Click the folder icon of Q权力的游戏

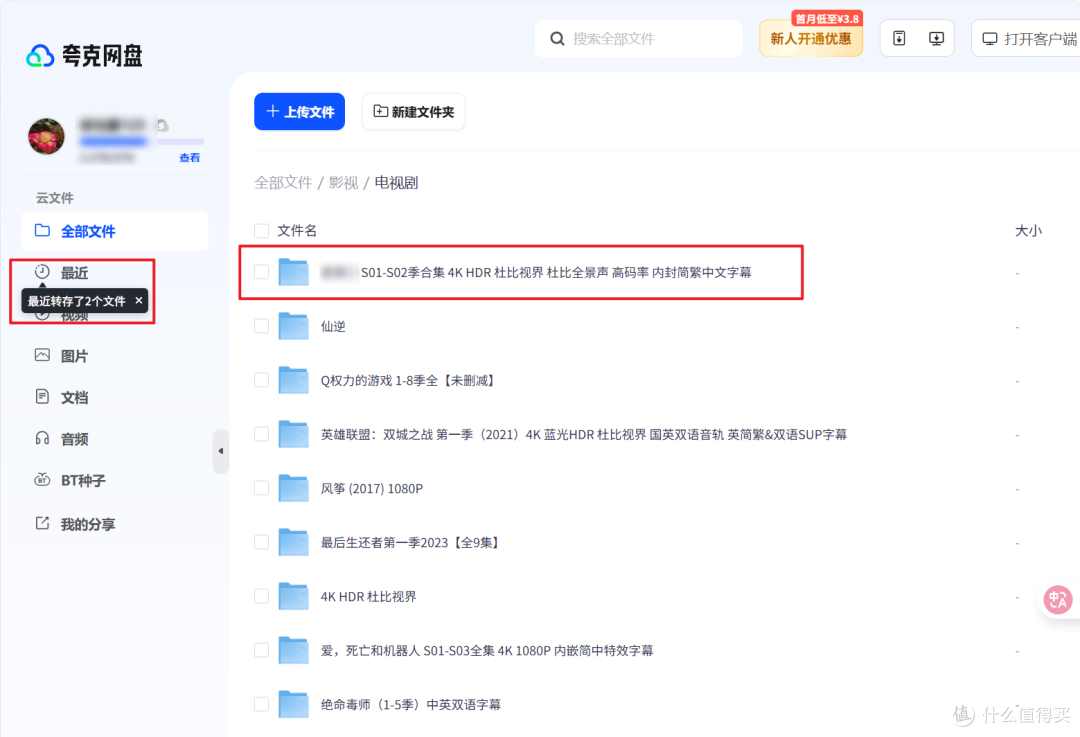pos(293,380)
